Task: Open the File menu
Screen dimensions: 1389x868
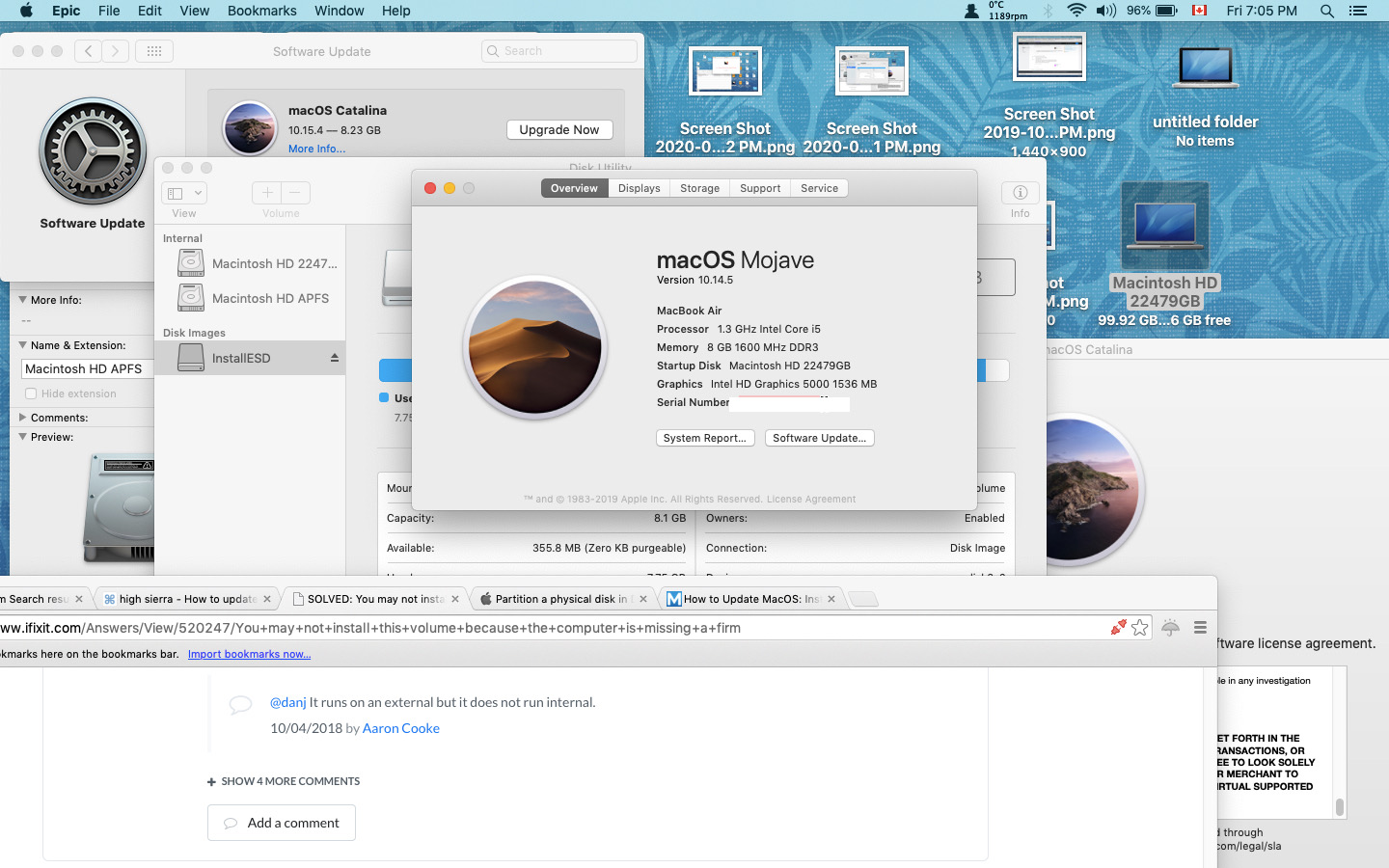Action: 109,11
